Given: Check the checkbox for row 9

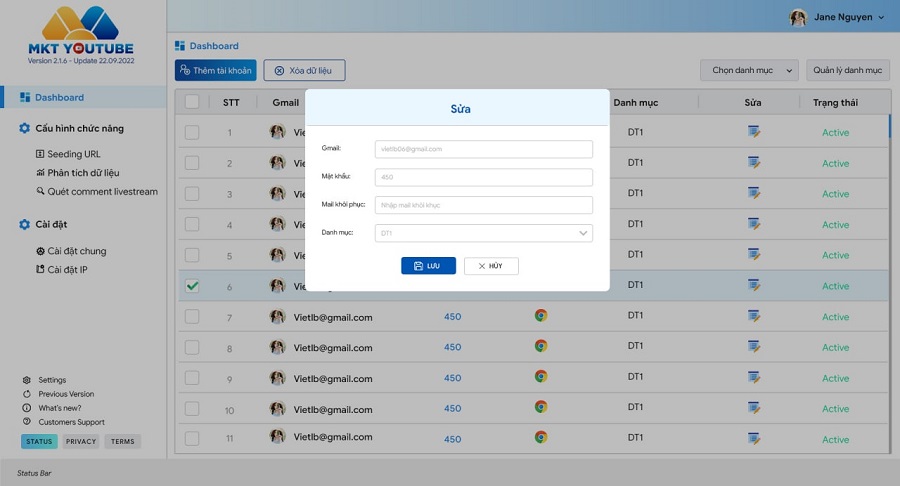Looking at the screenshot, I should click(x=192, y=378).
